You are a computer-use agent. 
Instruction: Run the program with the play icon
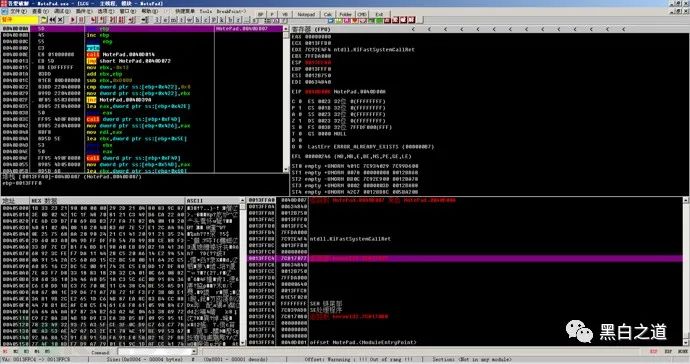point(73,20)
